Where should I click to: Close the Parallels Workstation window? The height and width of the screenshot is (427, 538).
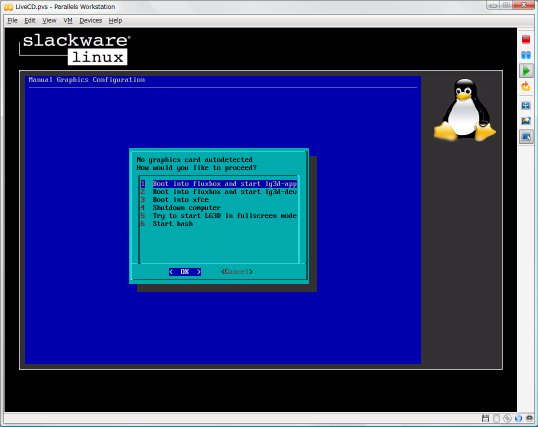tap(524, 5)
